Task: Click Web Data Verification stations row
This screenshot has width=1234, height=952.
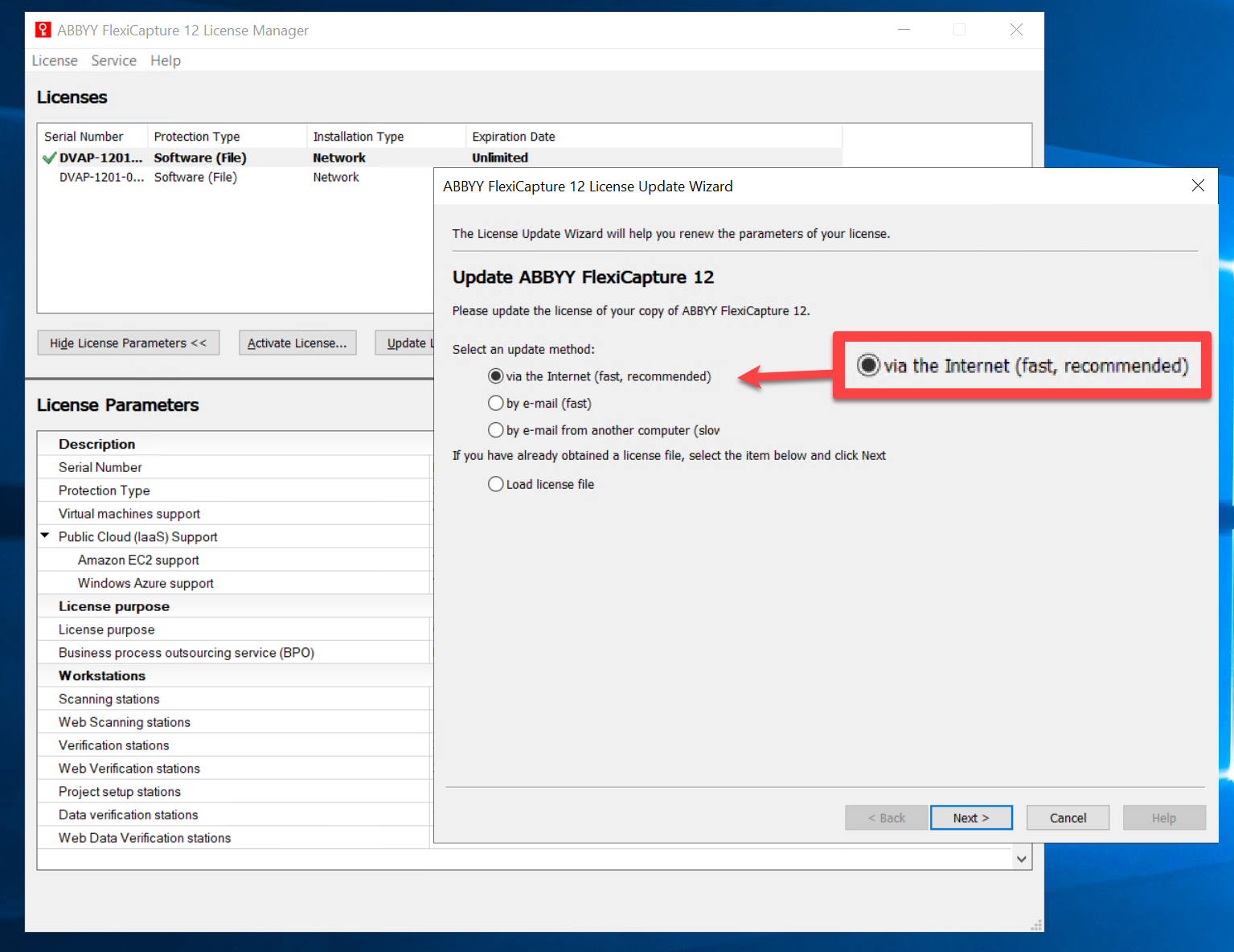Action: (234, 838)
